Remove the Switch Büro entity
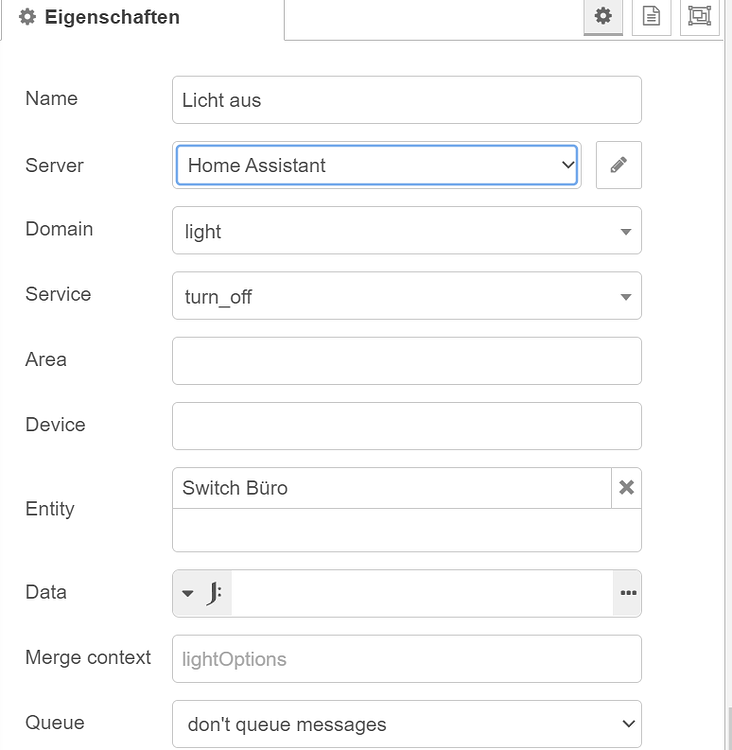Image resolution: width=732 pixels, height=750 pixels. tap(626, 488)
